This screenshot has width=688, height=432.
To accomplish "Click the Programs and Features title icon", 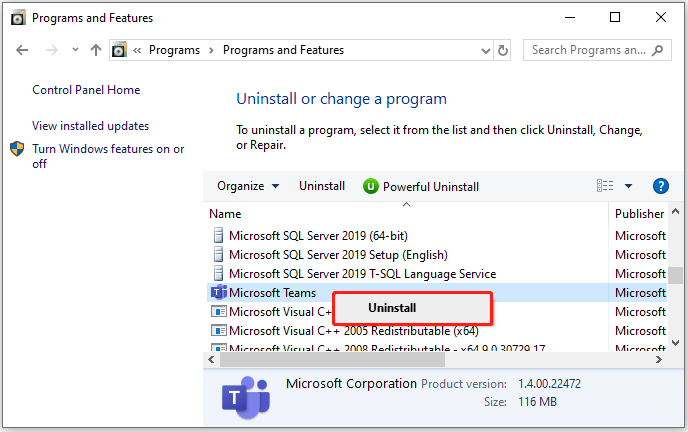I will pos(18,18).
